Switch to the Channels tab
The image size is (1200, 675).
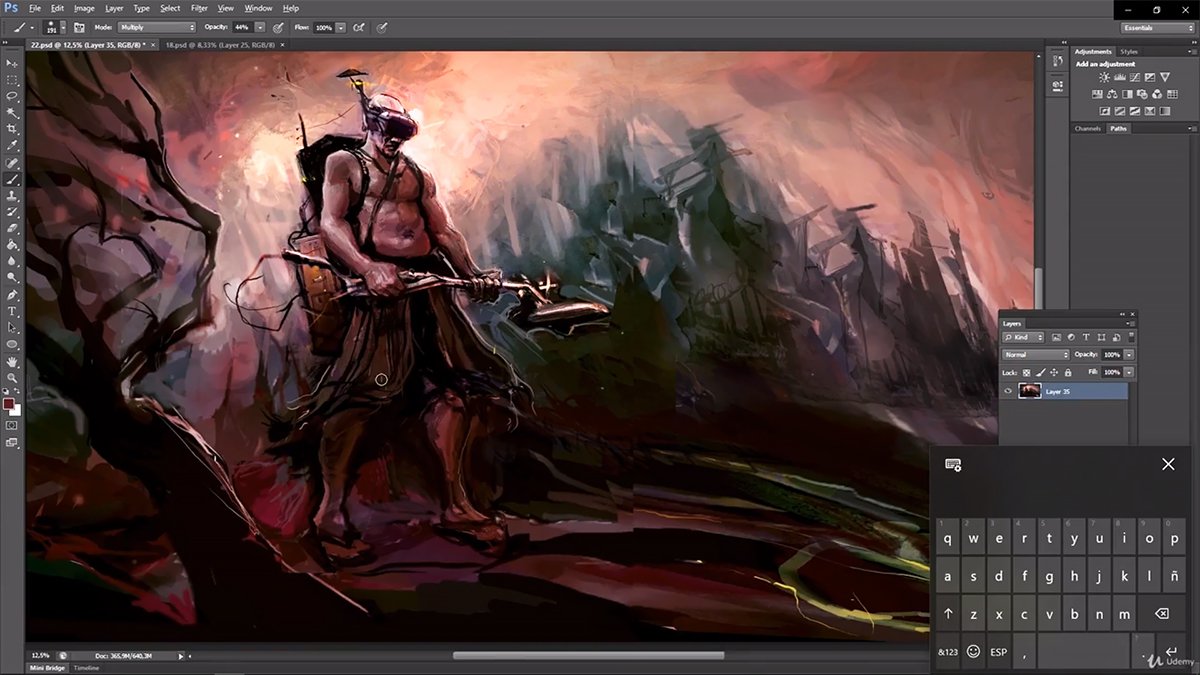pos(1087,129)
